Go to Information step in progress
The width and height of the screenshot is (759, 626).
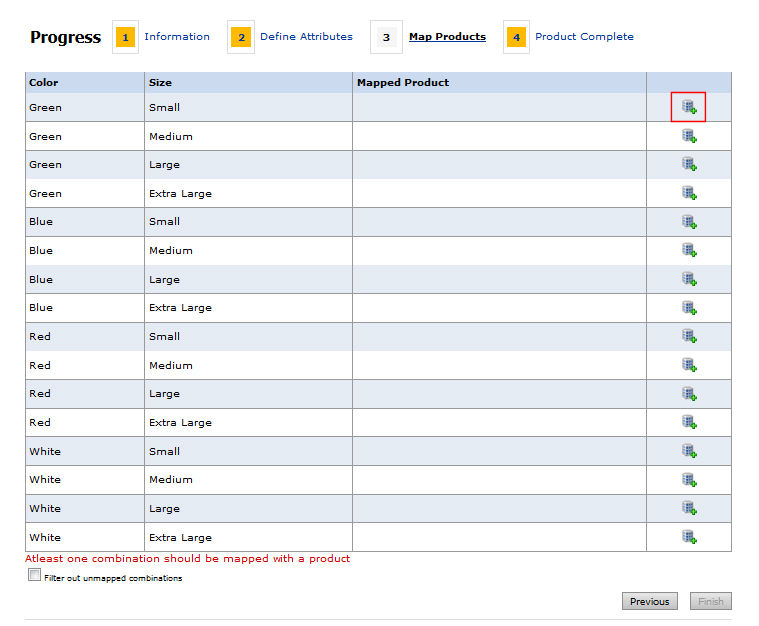pos(176,37)
